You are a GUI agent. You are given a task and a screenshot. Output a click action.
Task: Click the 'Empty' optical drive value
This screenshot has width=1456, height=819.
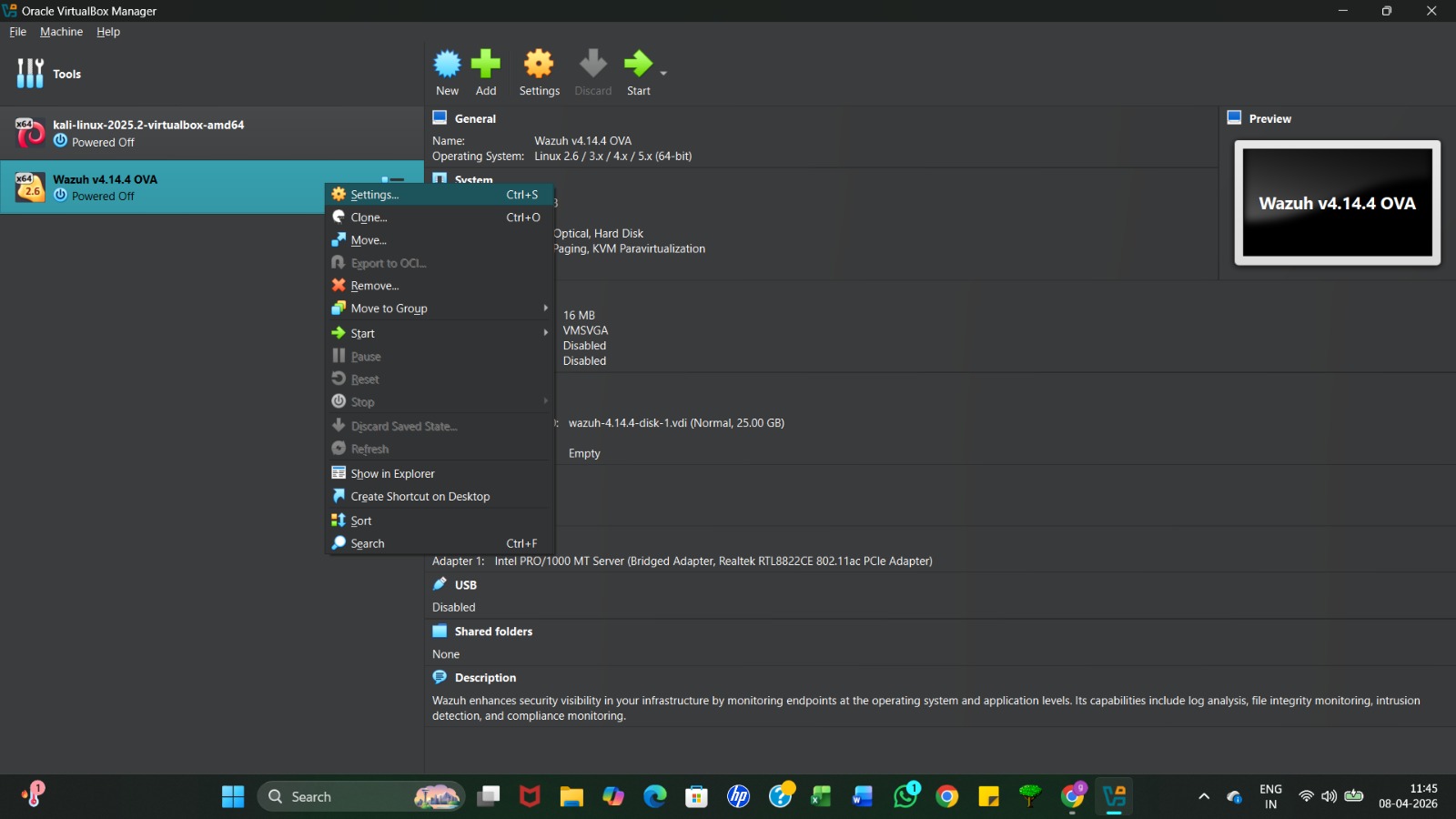point(584,453)
